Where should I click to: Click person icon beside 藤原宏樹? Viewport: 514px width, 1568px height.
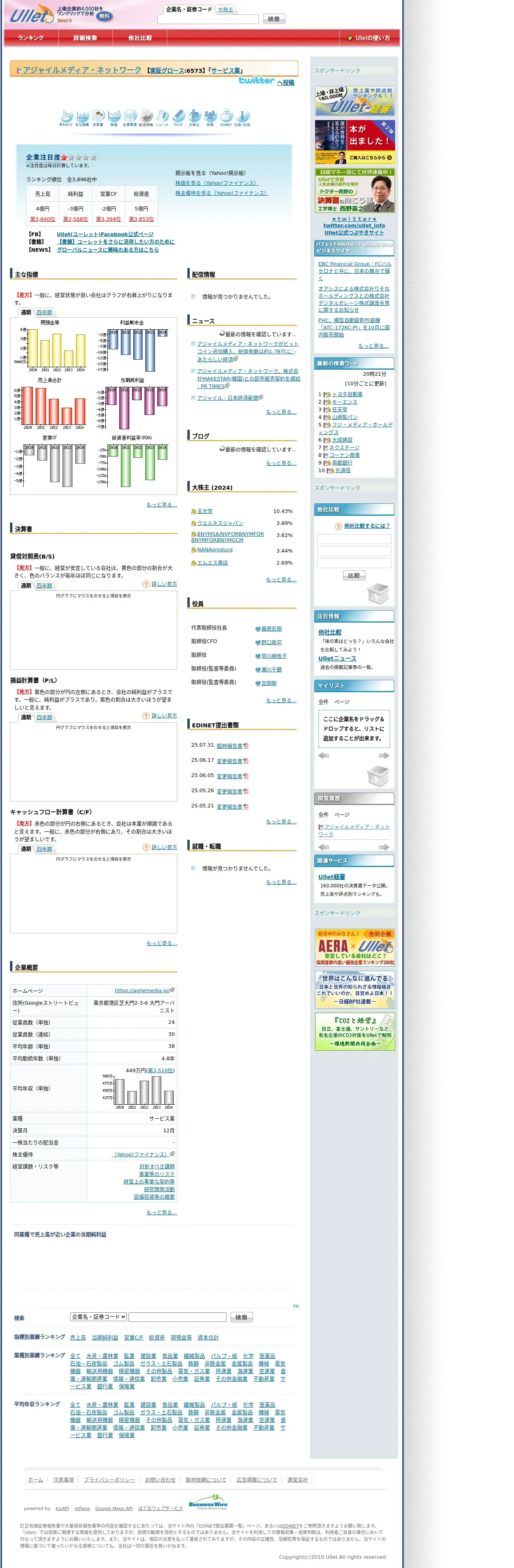(x=258, y=629)
